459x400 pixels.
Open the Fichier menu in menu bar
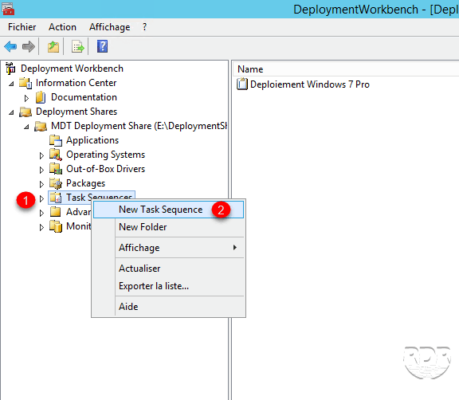[22, 27]
